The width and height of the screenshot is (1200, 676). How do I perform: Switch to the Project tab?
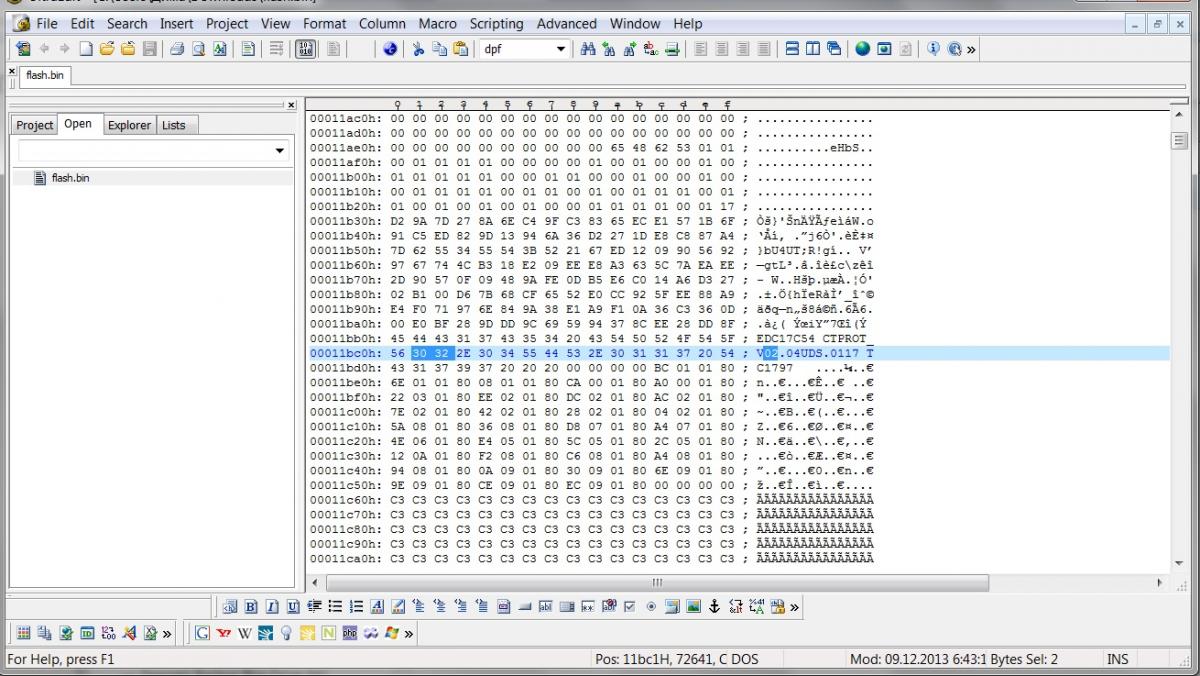(x=34, y=125)
